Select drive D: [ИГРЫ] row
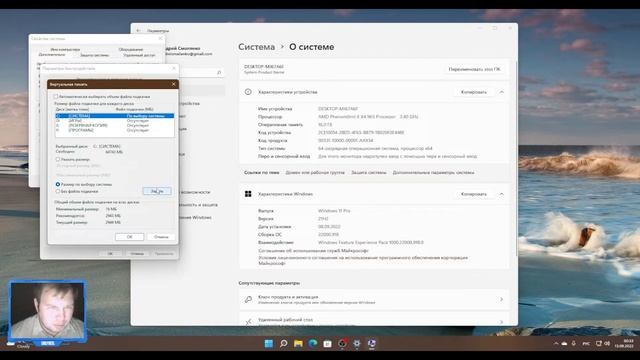Screen dimensions: 640x360 pyautogui.click(x=115, y=121)
